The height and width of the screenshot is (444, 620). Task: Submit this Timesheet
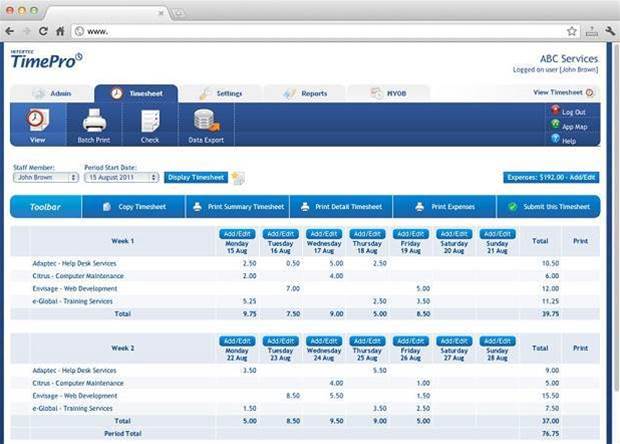(549, 207)
